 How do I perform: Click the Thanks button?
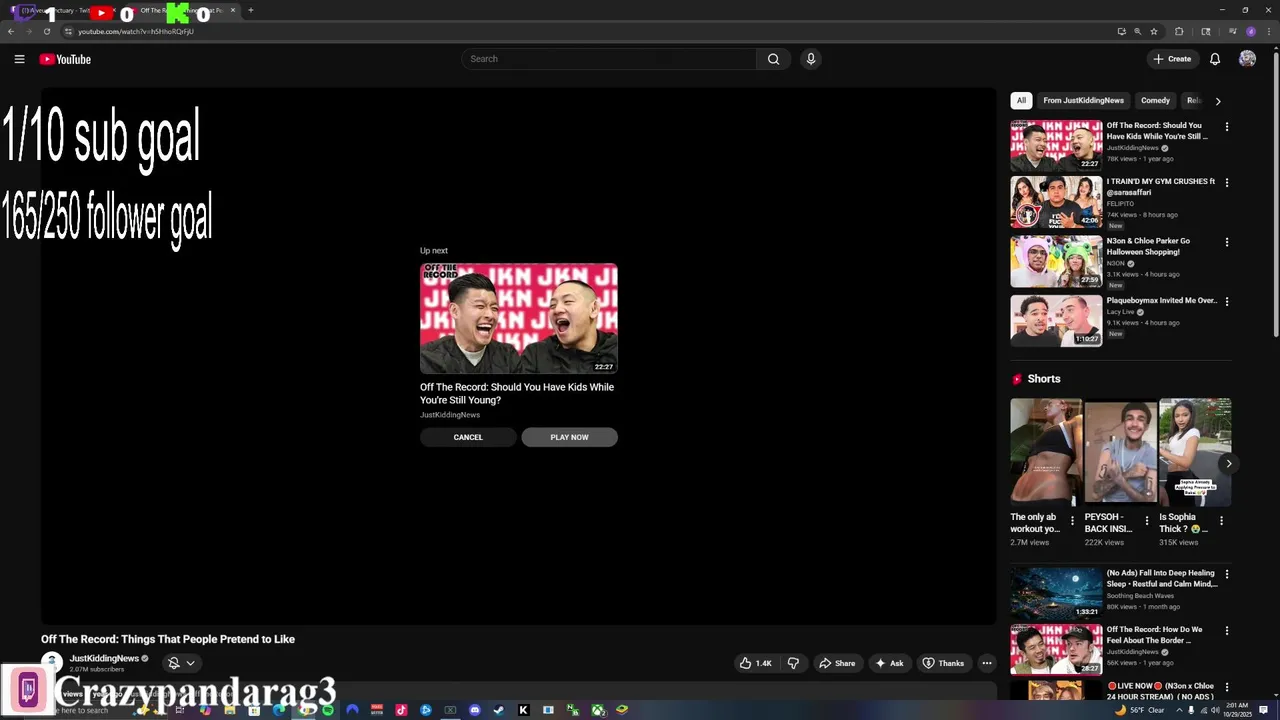pyautogui.click(x=943, y=663)
